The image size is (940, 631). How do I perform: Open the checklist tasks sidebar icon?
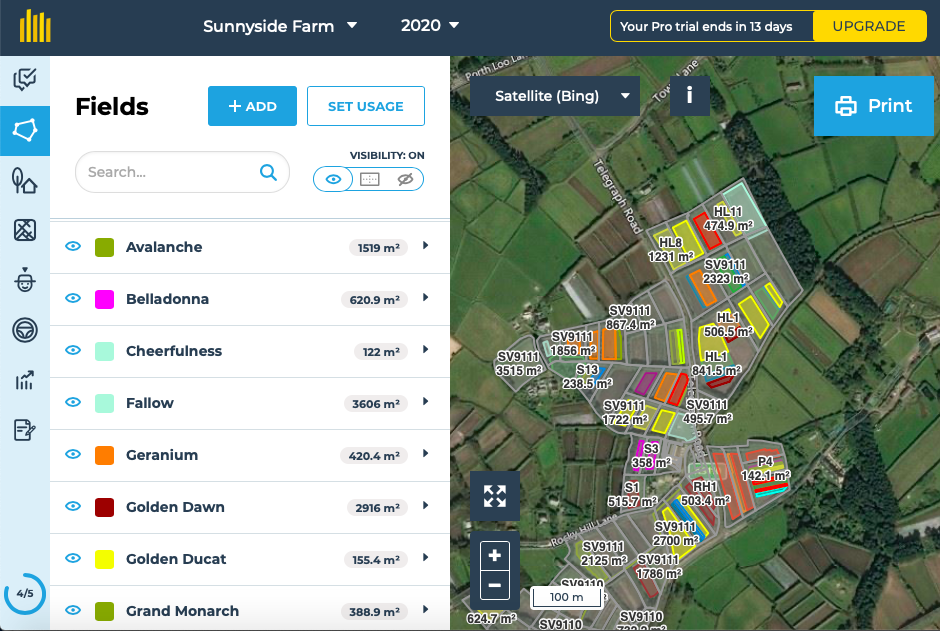(25, 80)
